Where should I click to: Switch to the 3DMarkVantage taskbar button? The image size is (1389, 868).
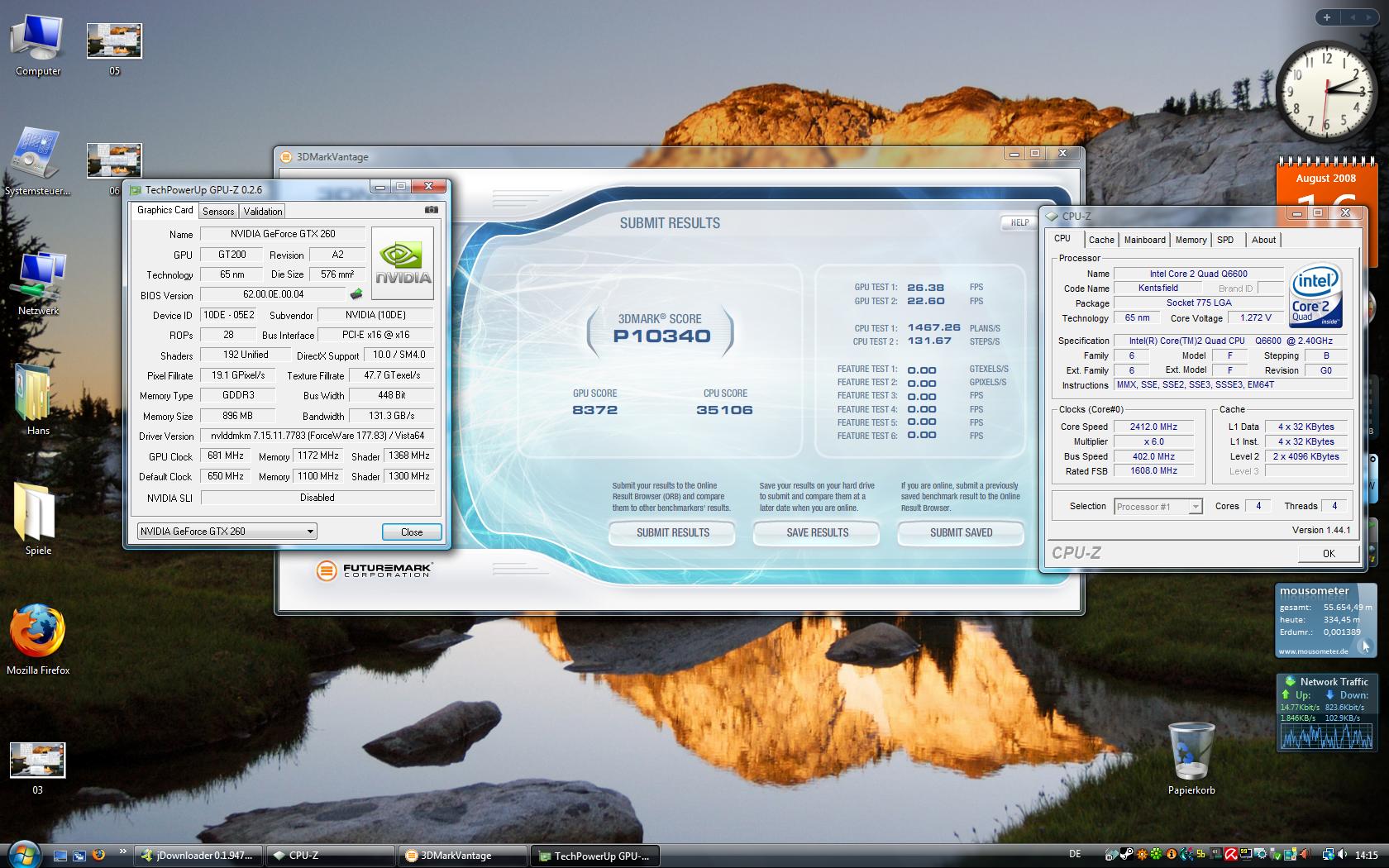coord(462,856)
